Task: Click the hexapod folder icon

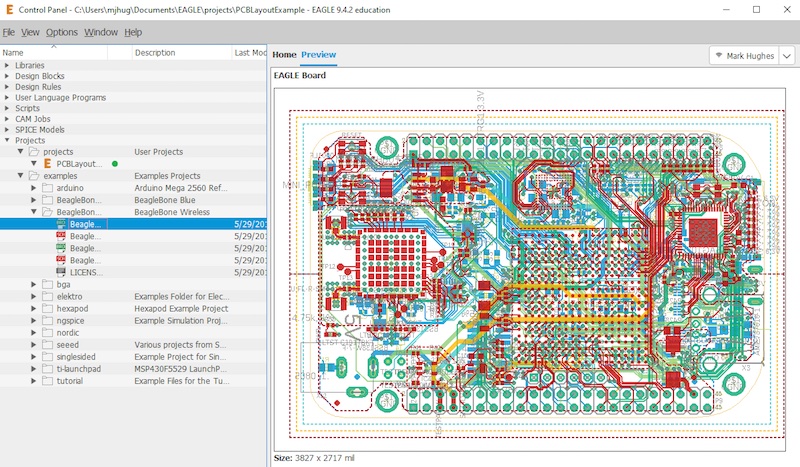Action: [47, 308]
